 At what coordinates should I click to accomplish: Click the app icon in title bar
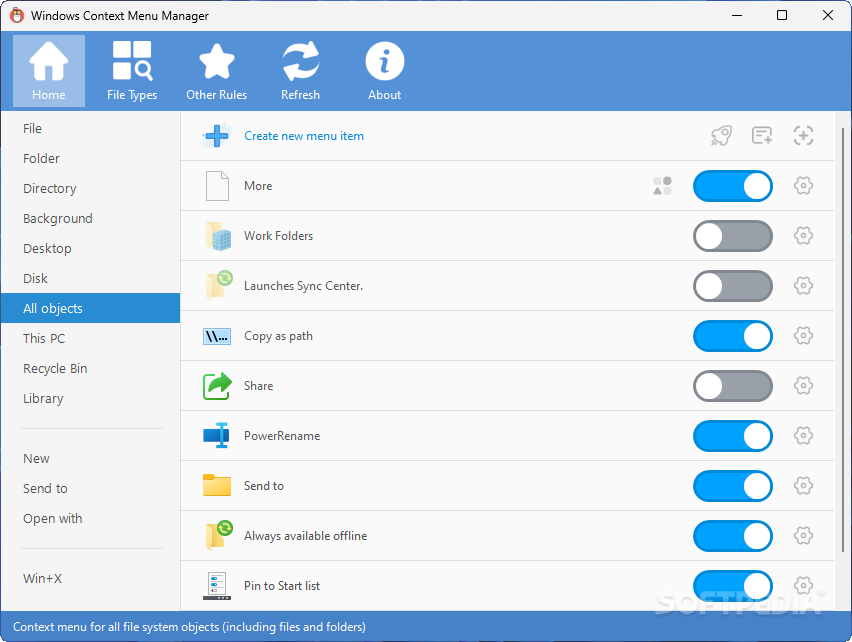click(x=17, y=15)
